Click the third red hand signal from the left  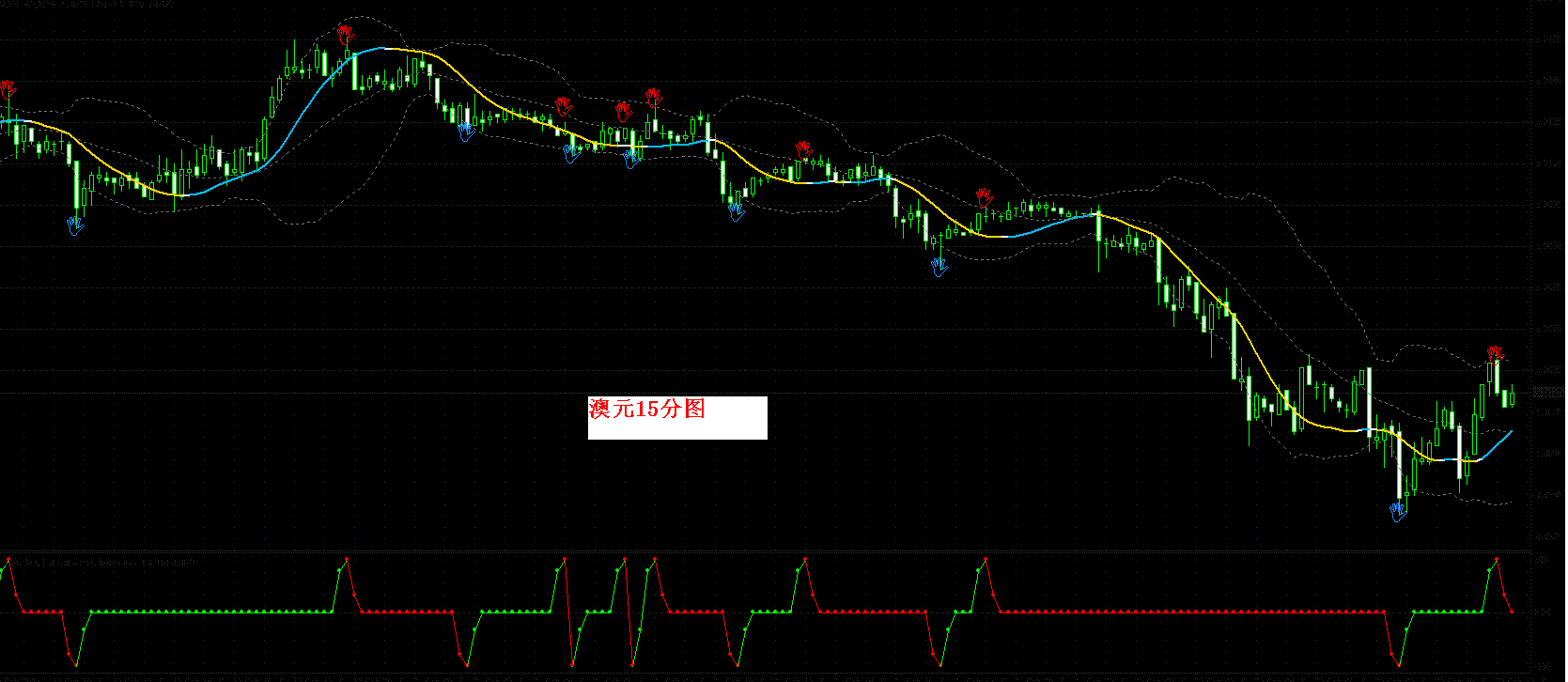(x=564, y=105)
